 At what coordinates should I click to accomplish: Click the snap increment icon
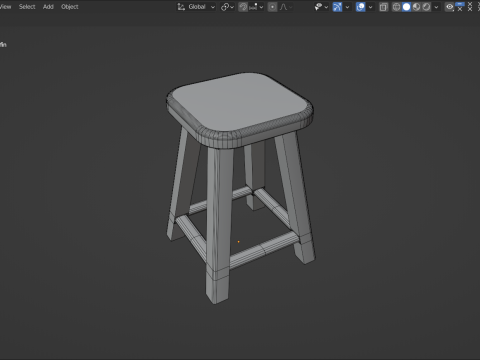point(253,7)
